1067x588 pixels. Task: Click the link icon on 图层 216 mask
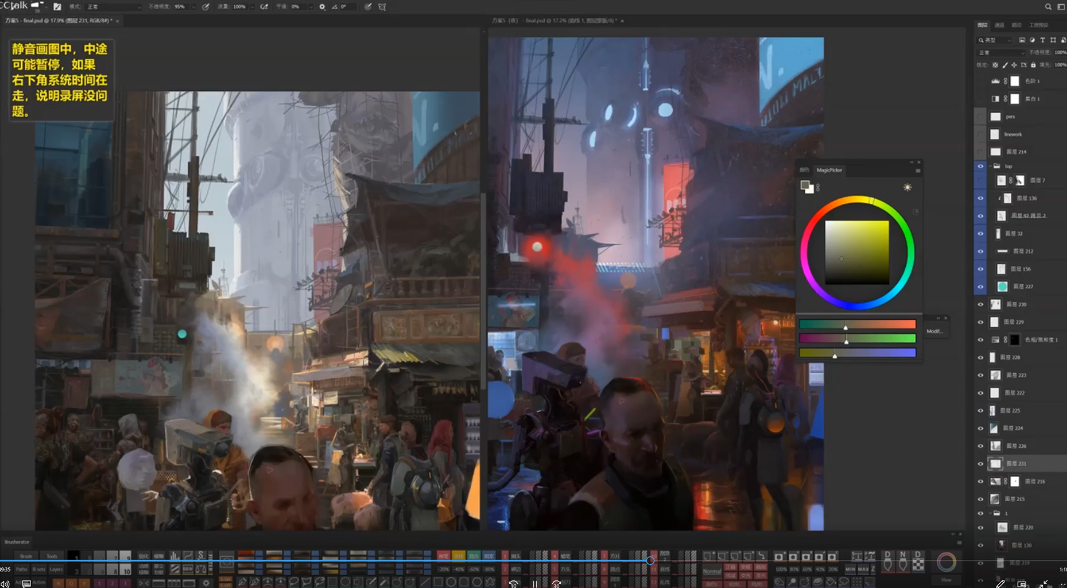click(1005, 481)
